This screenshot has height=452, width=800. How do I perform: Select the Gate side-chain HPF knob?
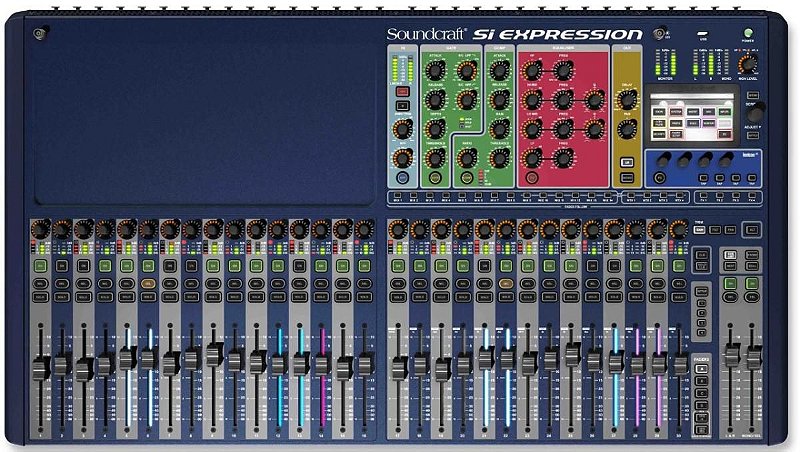[x=466, y=99]
